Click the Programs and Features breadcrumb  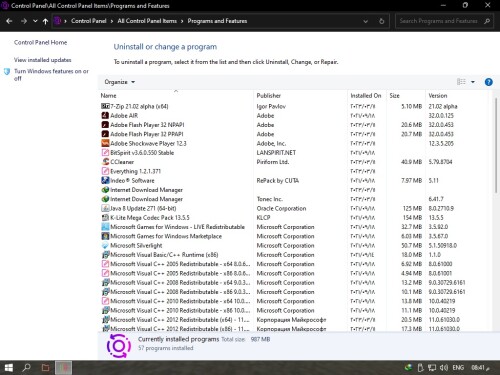pyautogui.click(x=217, y=21)
